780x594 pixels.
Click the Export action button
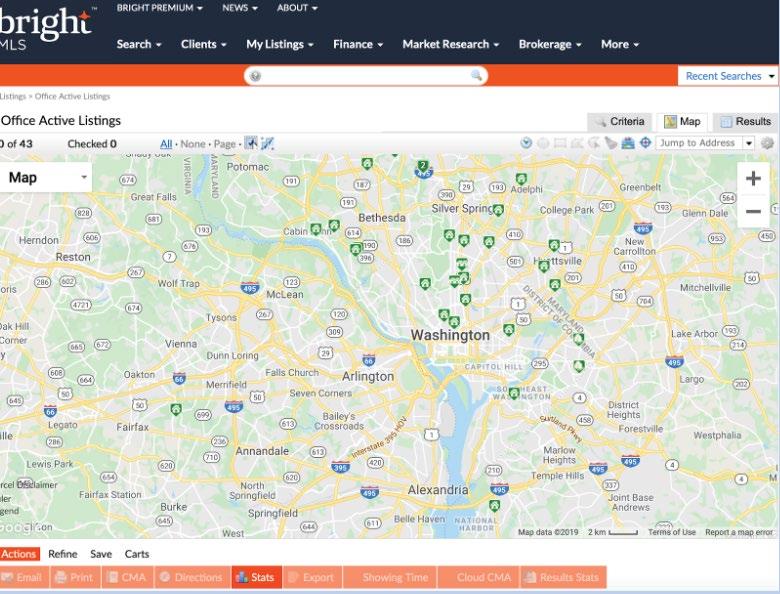click(312, 577)
